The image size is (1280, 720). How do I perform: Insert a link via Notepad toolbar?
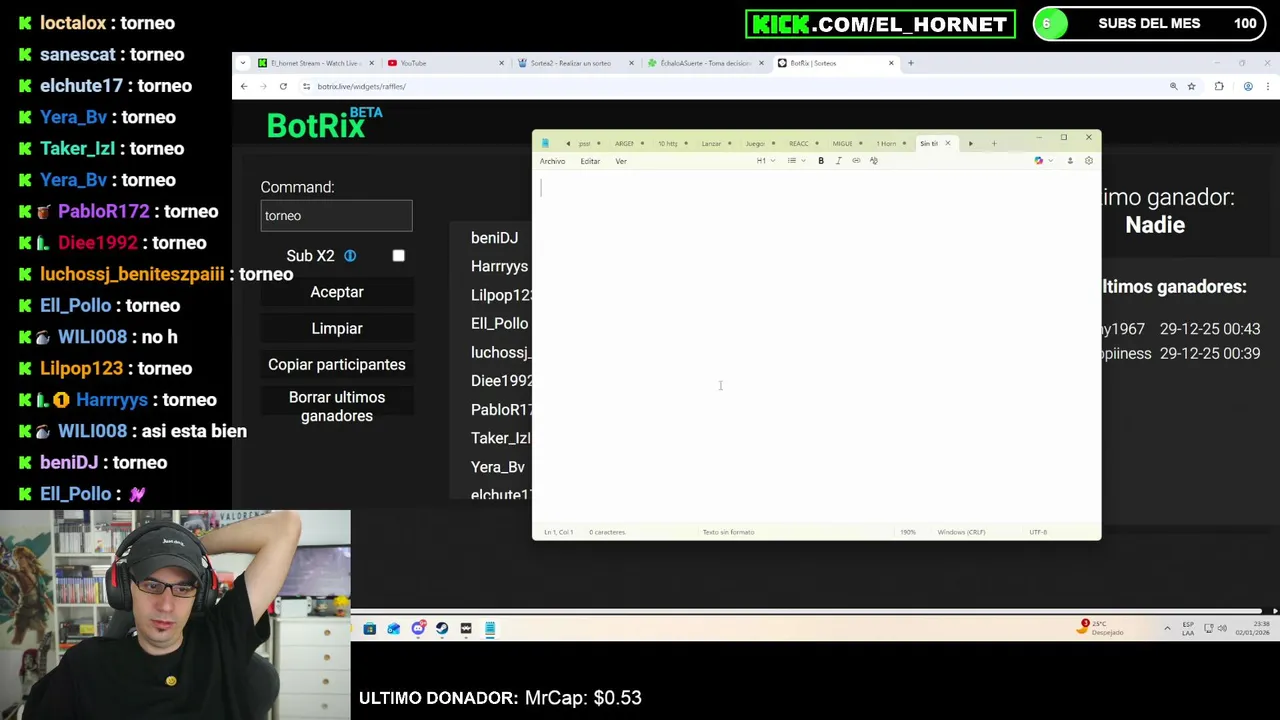pos(856,161)
